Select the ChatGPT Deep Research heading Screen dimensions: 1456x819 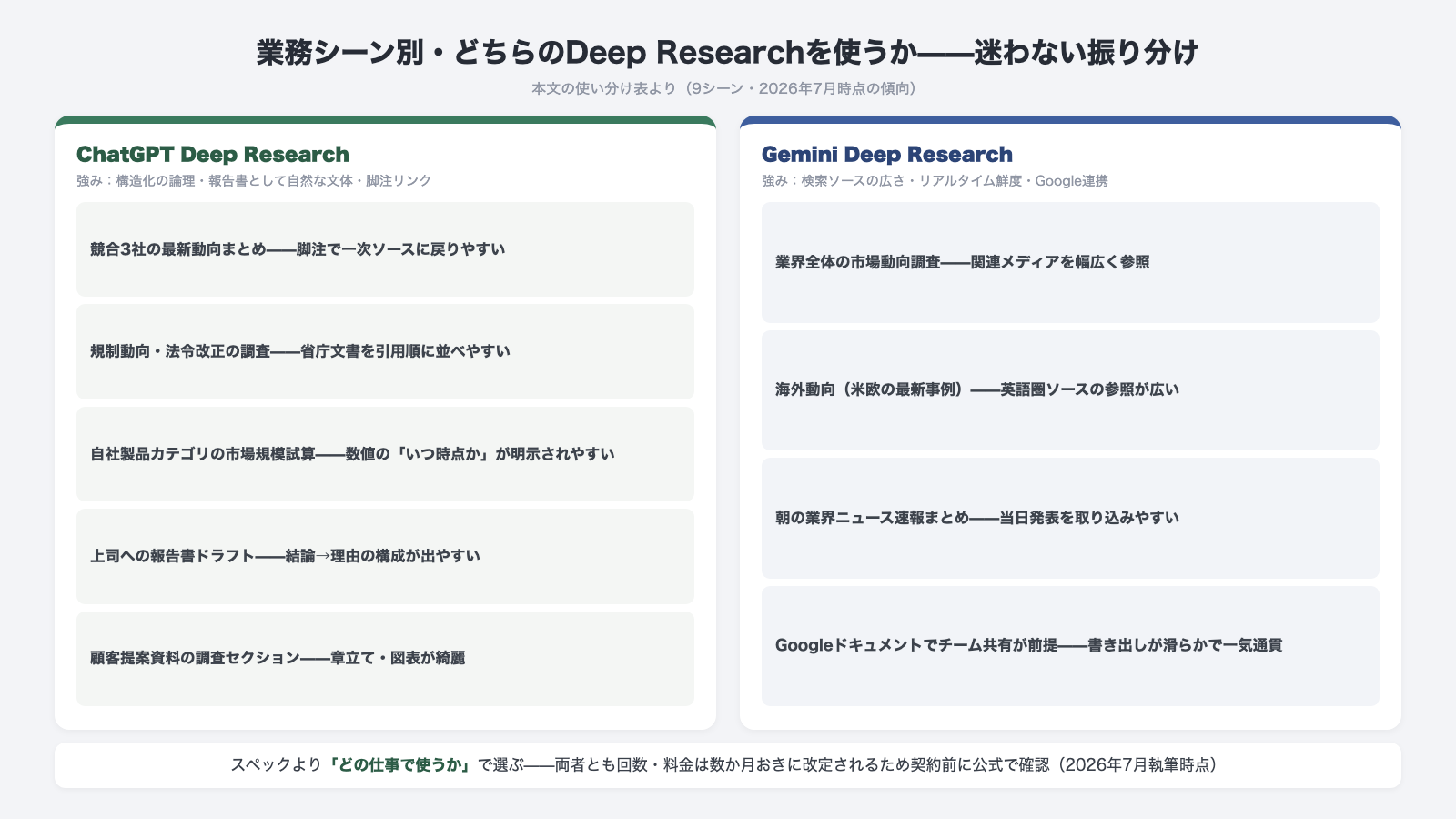(213, 154)
